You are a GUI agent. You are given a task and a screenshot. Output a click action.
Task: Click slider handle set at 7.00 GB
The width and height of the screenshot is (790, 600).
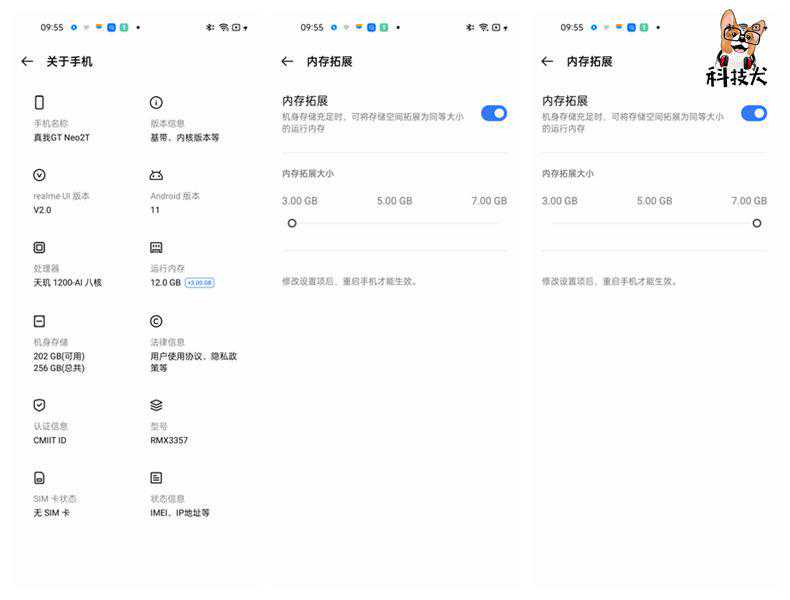(x=757, y=223)
